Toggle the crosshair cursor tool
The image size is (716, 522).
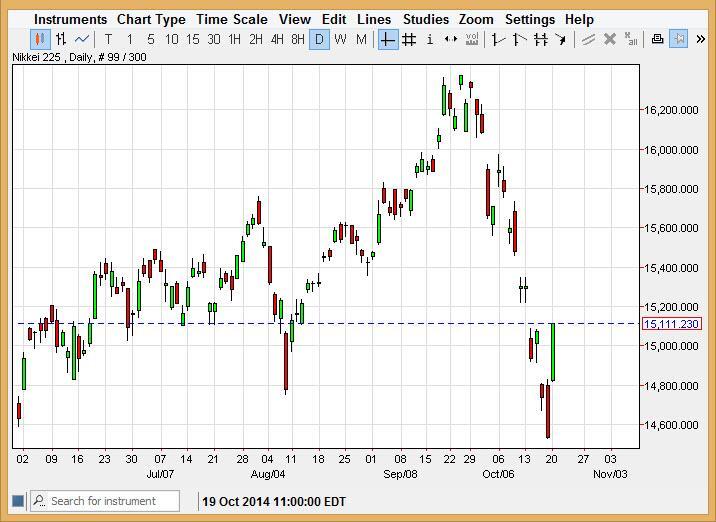pyautogui.click(x=387, y=40)
